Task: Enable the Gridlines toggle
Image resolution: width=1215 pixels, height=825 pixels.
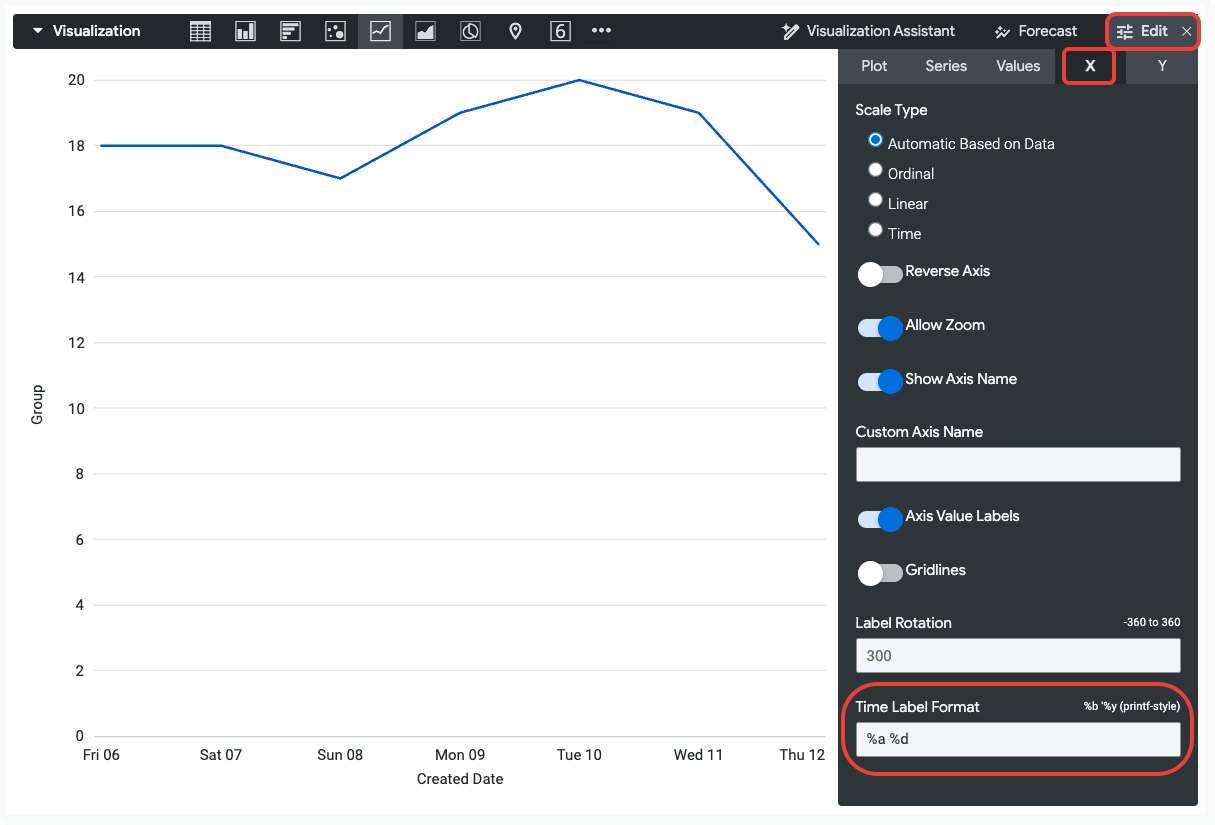Action: click(x=879, y=572)
